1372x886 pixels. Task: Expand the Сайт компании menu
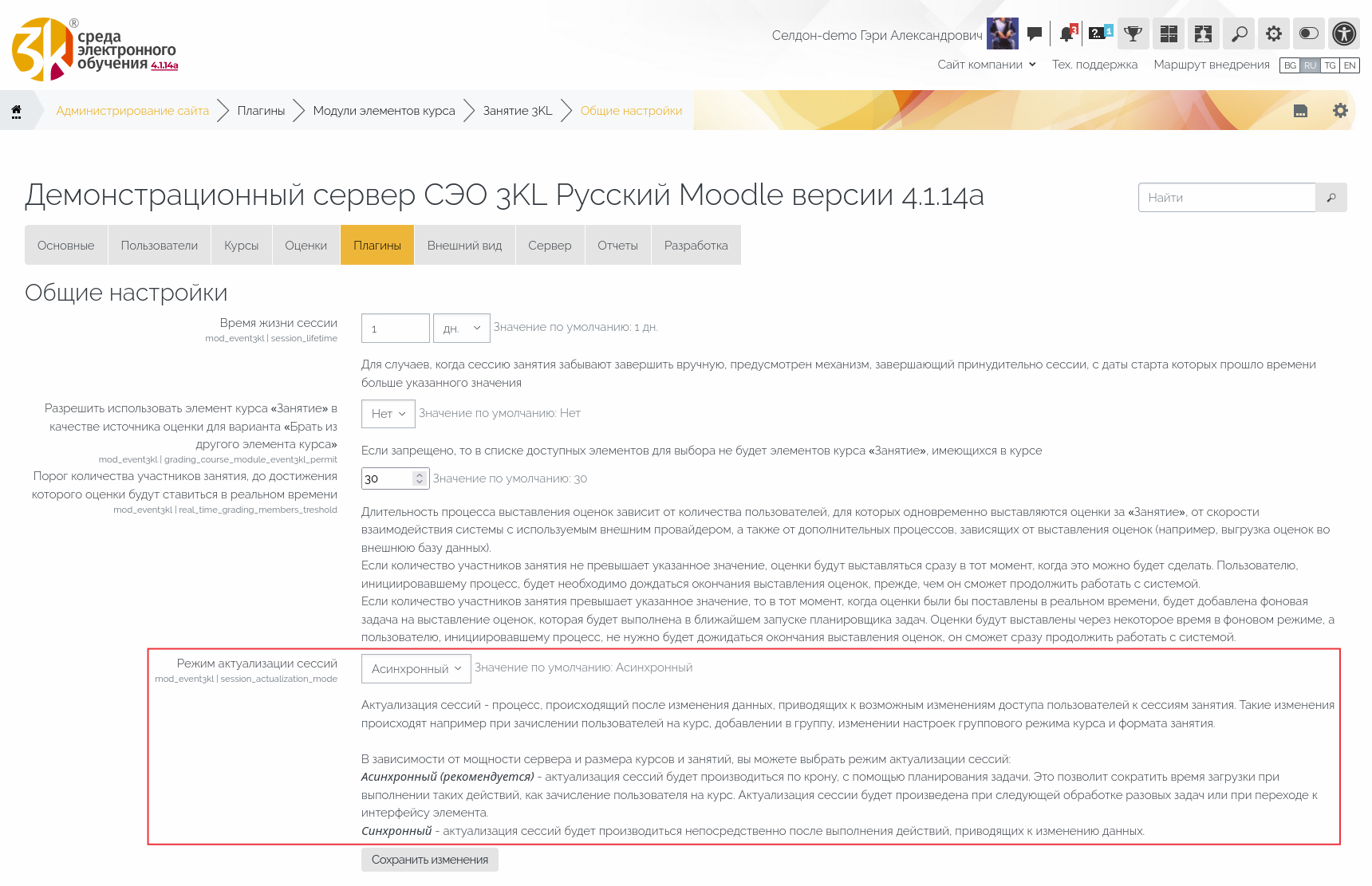(986, 65)
